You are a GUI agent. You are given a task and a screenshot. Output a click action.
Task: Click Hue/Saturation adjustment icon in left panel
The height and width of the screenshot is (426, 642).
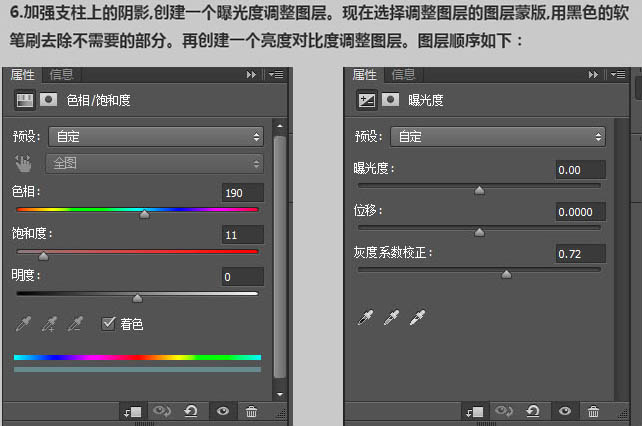[25, 100]
